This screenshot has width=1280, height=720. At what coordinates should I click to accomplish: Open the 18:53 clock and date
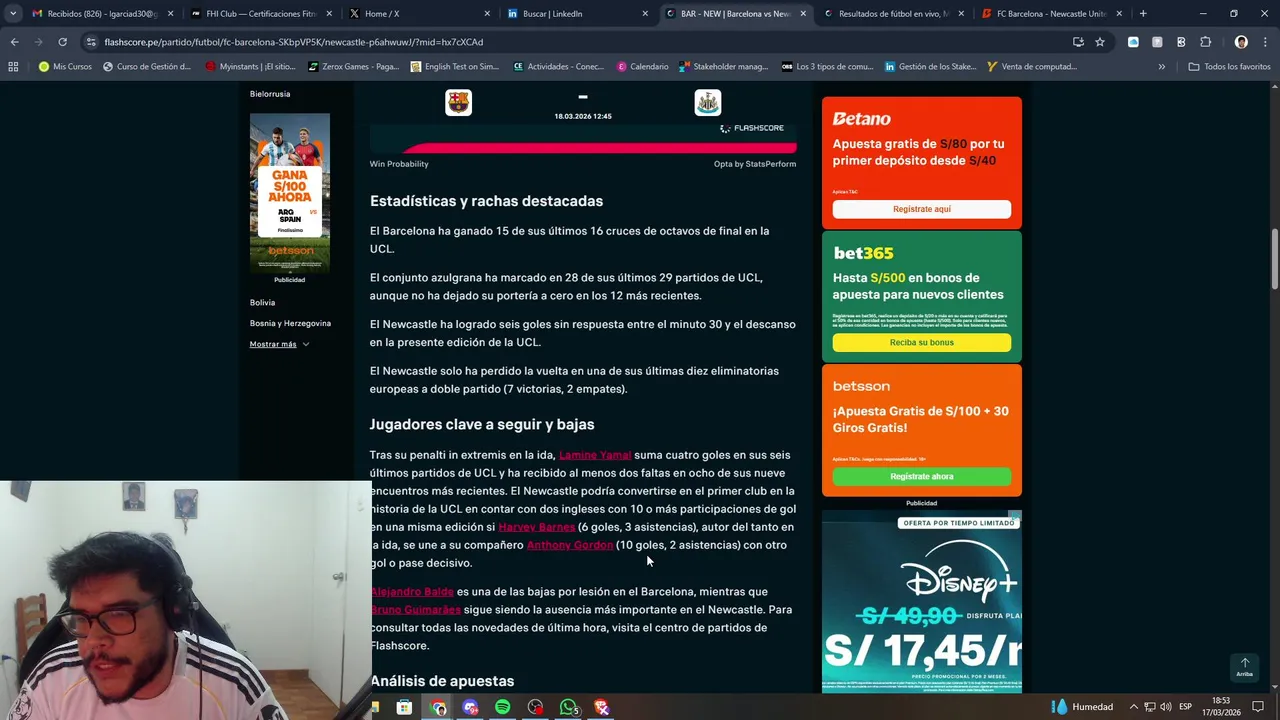tap(1221, 707)
